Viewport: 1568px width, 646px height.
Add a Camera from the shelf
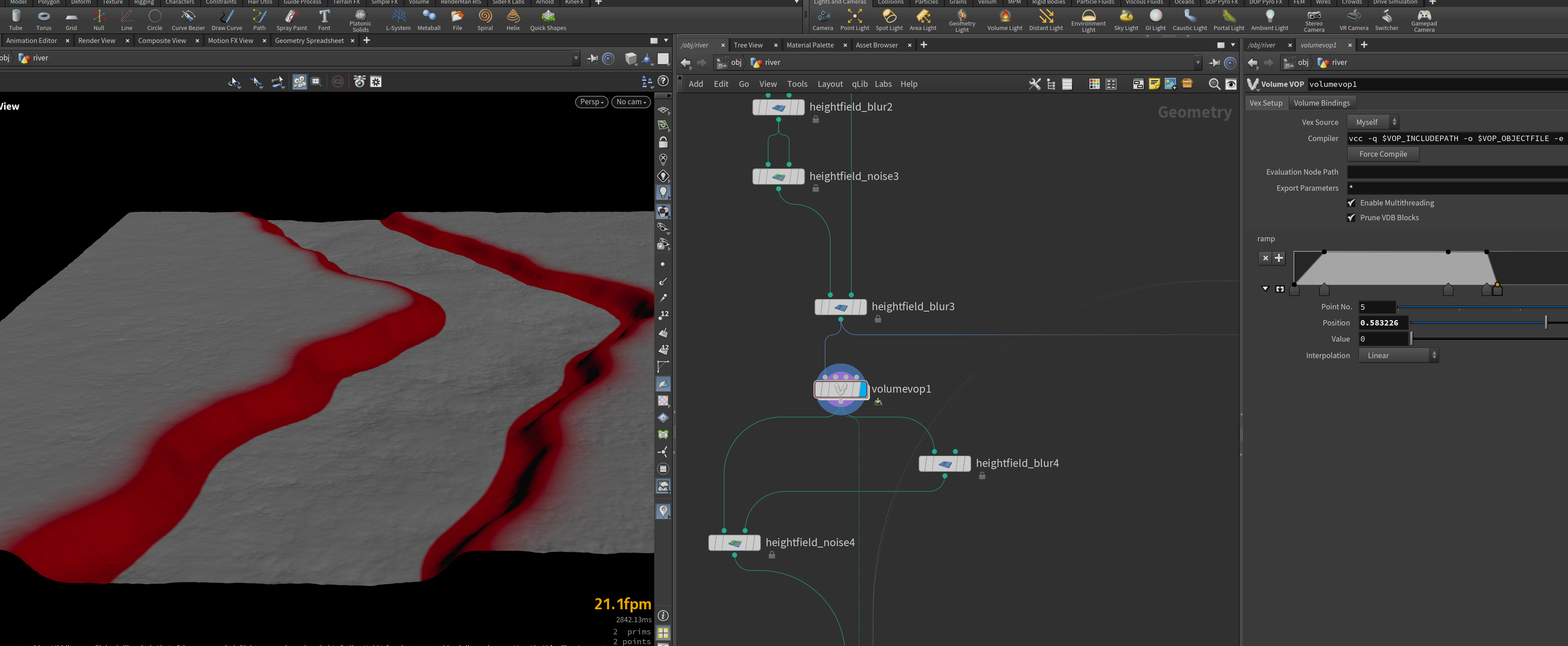tap(822, 20)
